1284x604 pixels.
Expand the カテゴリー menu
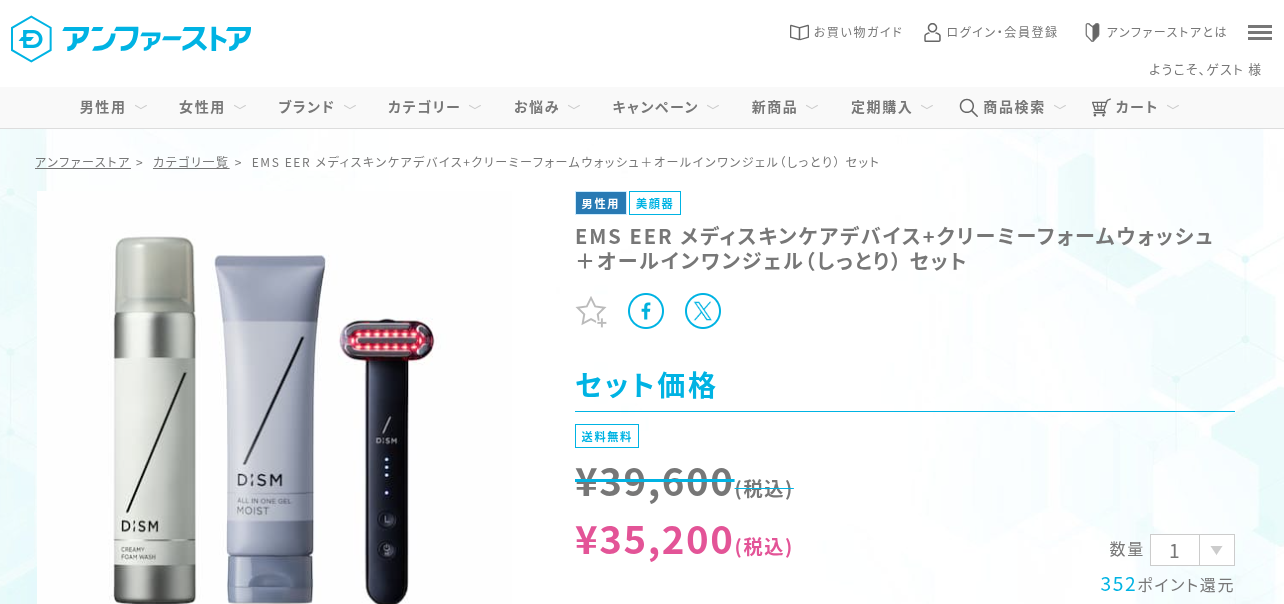(434, 107)
